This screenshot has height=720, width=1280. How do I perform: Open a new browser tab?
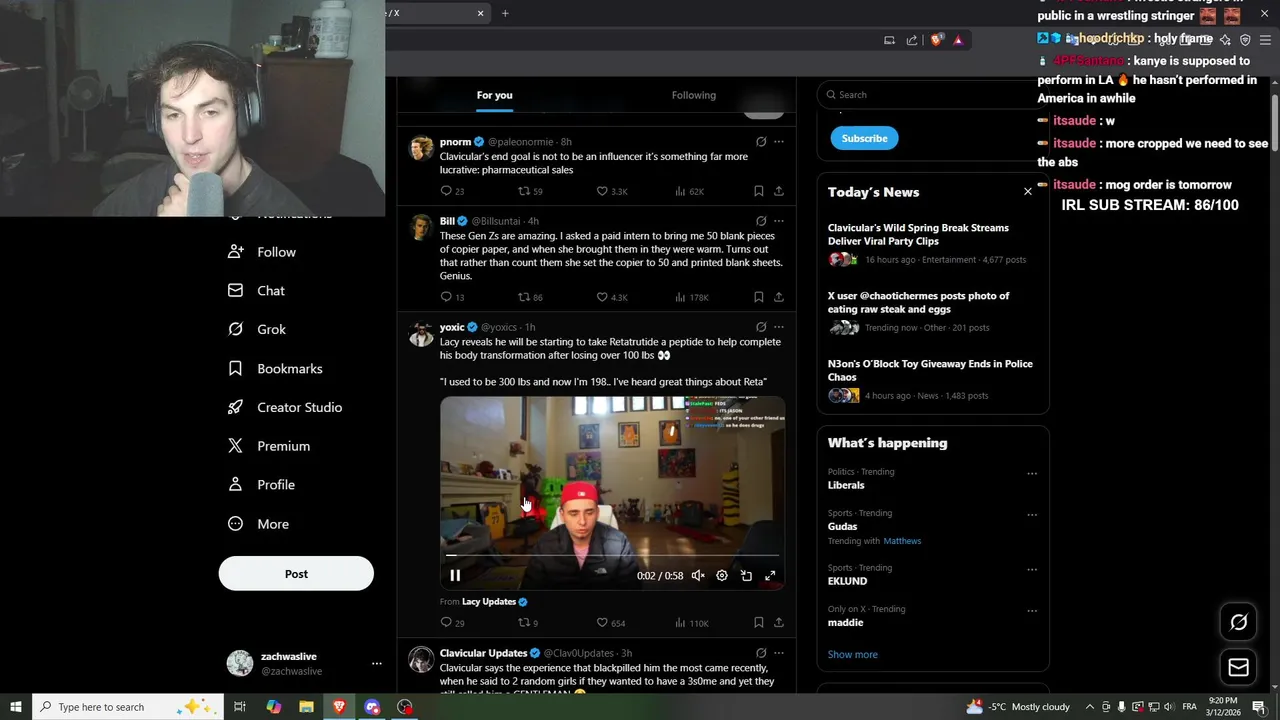[x=505, y=13]
